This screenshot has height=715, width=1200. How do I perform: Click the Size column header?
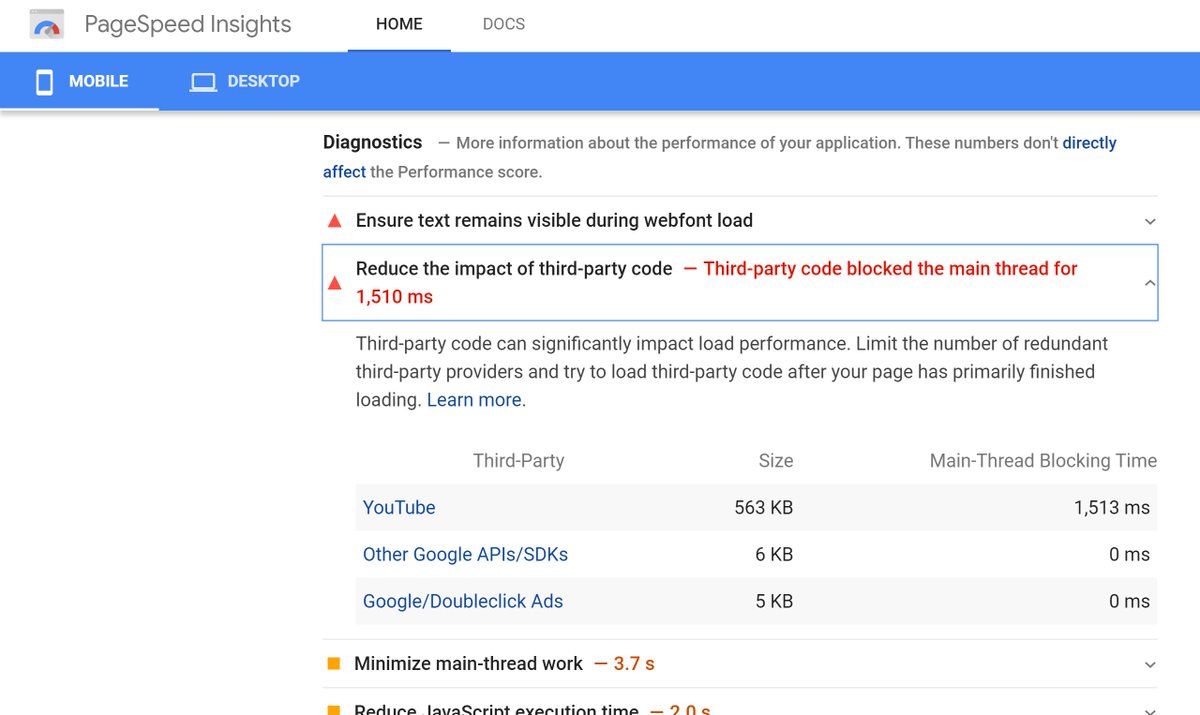click(x=775, y=461)
